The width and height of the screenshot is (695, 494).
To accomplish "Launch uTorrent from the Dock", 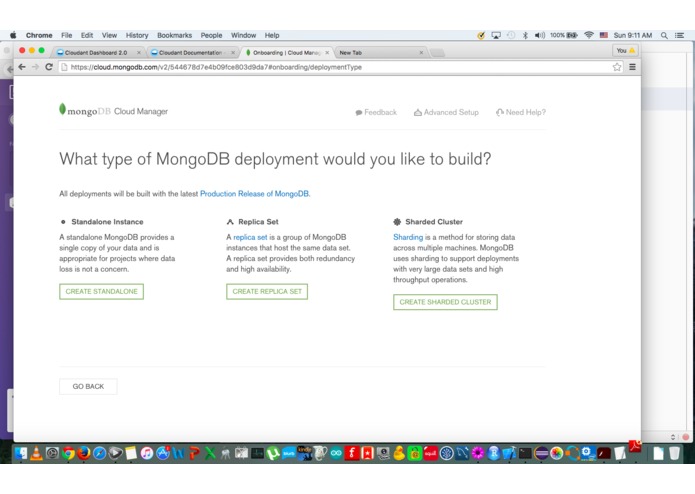I will point(273,453).
